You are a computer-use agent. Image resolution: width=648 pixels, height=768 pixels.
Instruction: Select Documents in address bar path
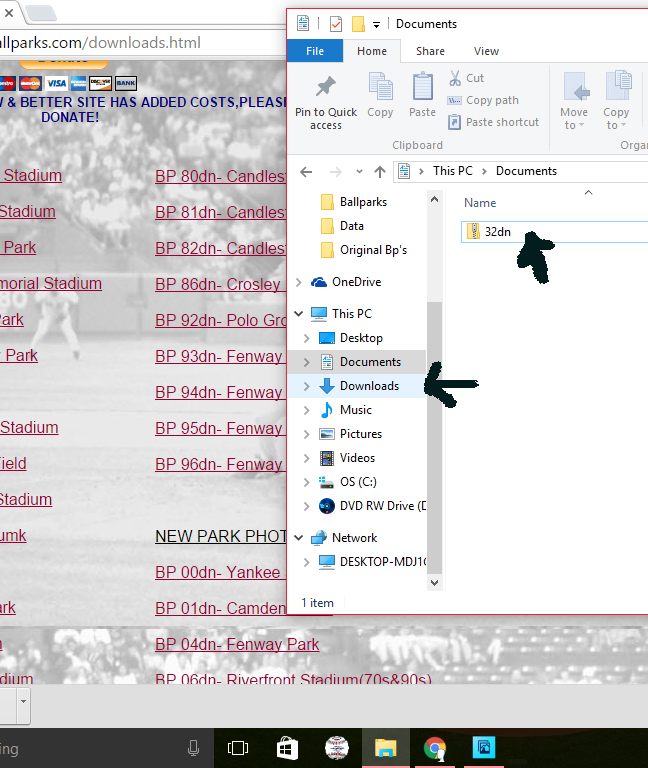(526, 171)
